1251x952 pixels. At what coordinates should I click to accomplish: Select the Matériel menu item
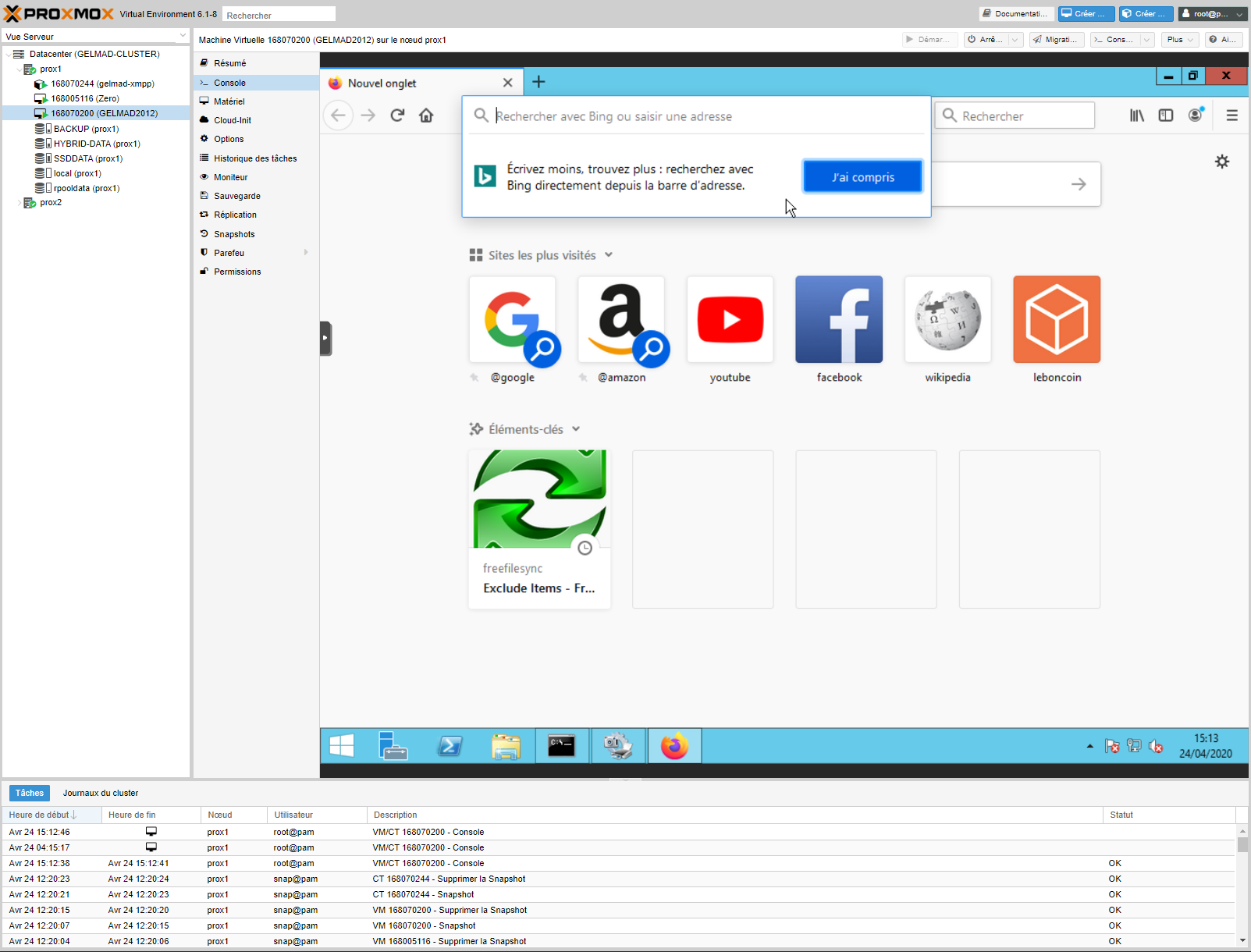[x=256, y=101]
